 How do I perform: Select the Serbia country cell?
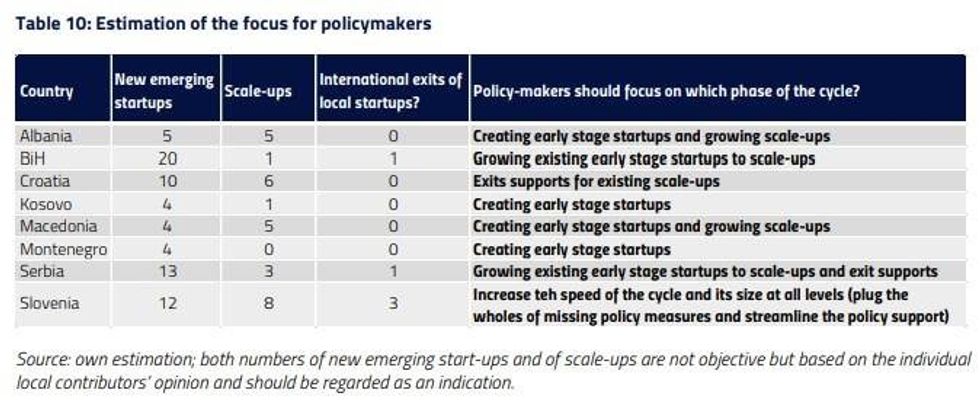click(42, 272)
